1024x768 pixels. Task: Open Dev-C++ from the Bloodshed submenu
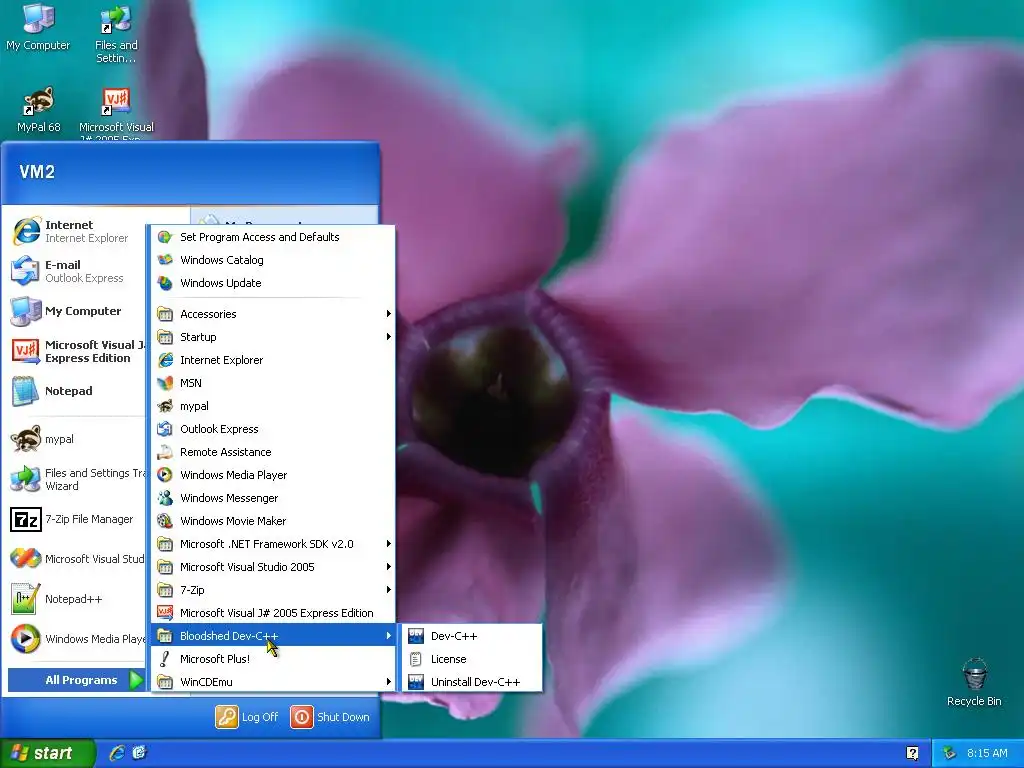472,636
